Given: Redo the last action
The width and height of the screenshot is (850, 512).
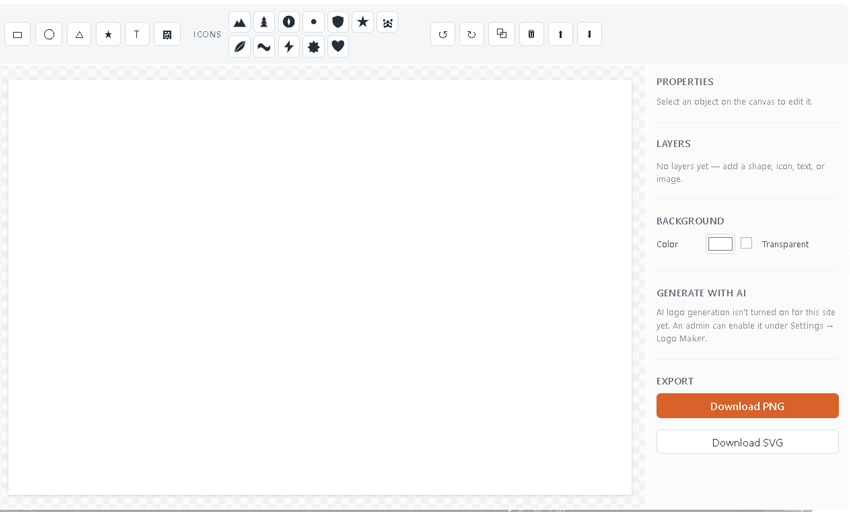Looking at the screenshot, I should coord(472,34).
